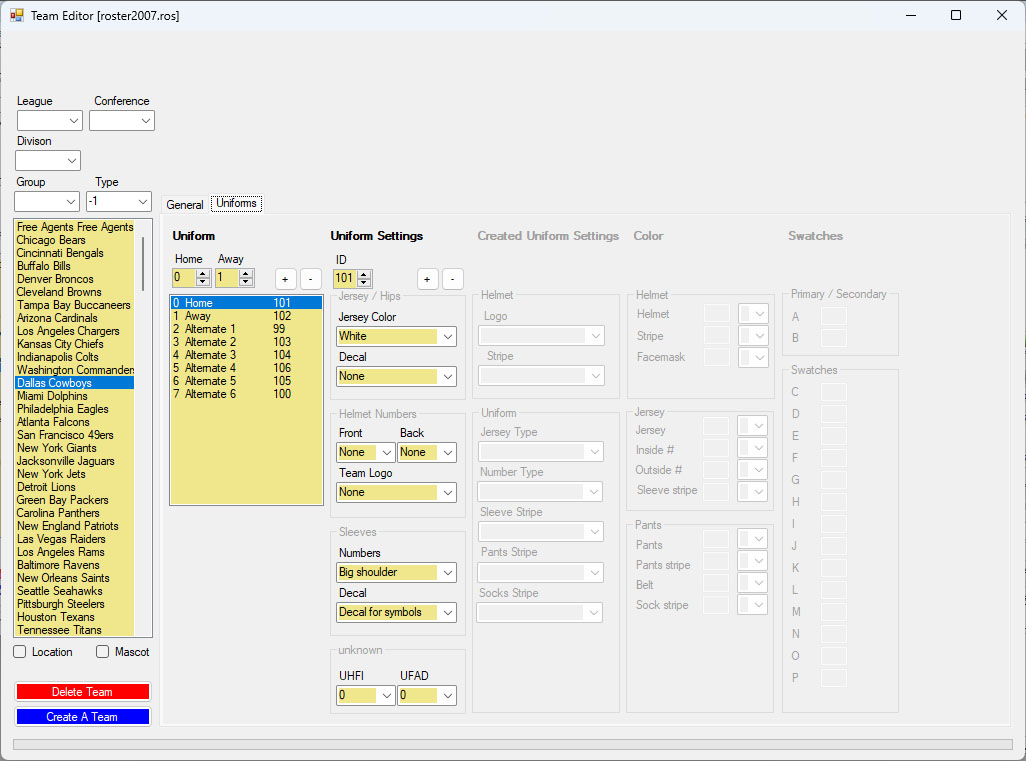The image size is (1026, 761).
Task: Select Kansas City Chiefs in team list
Action: click(x=75, y=344)
